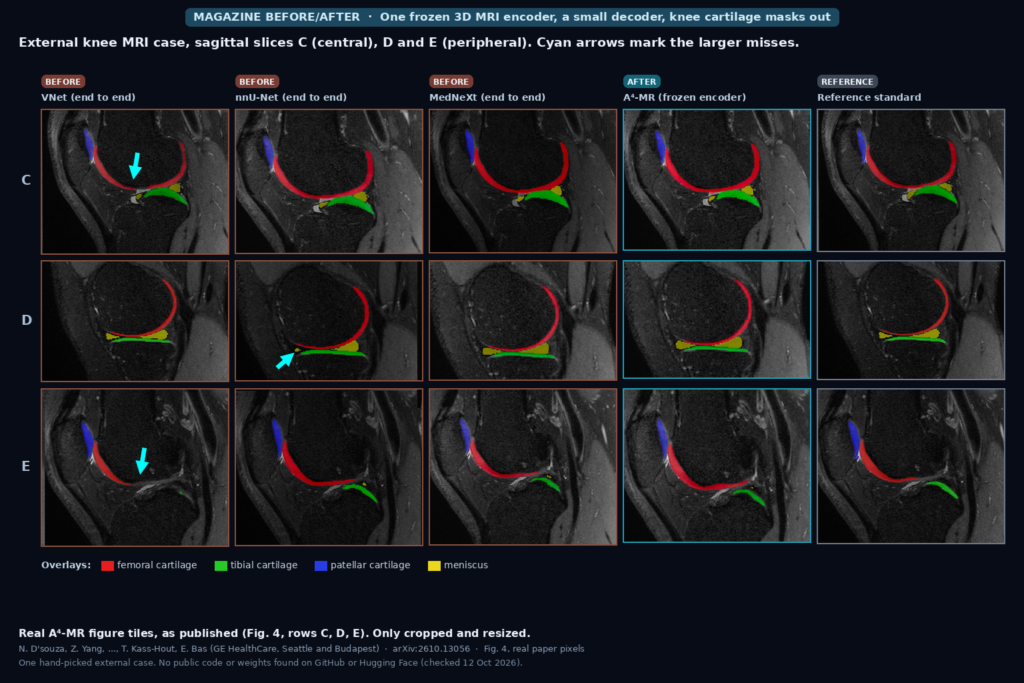Open the A⁴-MR row C knee thumbnail

point(717,180)
